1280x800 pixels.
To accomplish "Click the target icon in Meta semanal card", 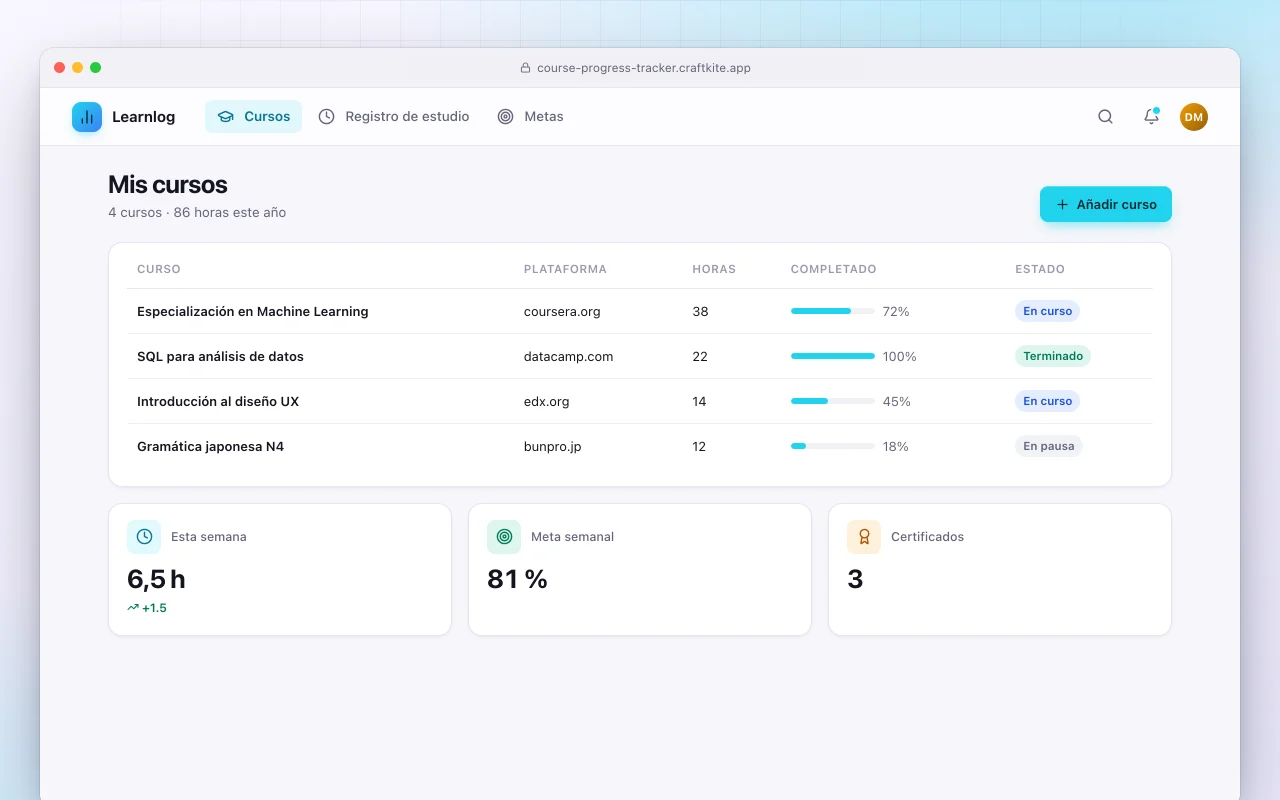I will point(504,537).
